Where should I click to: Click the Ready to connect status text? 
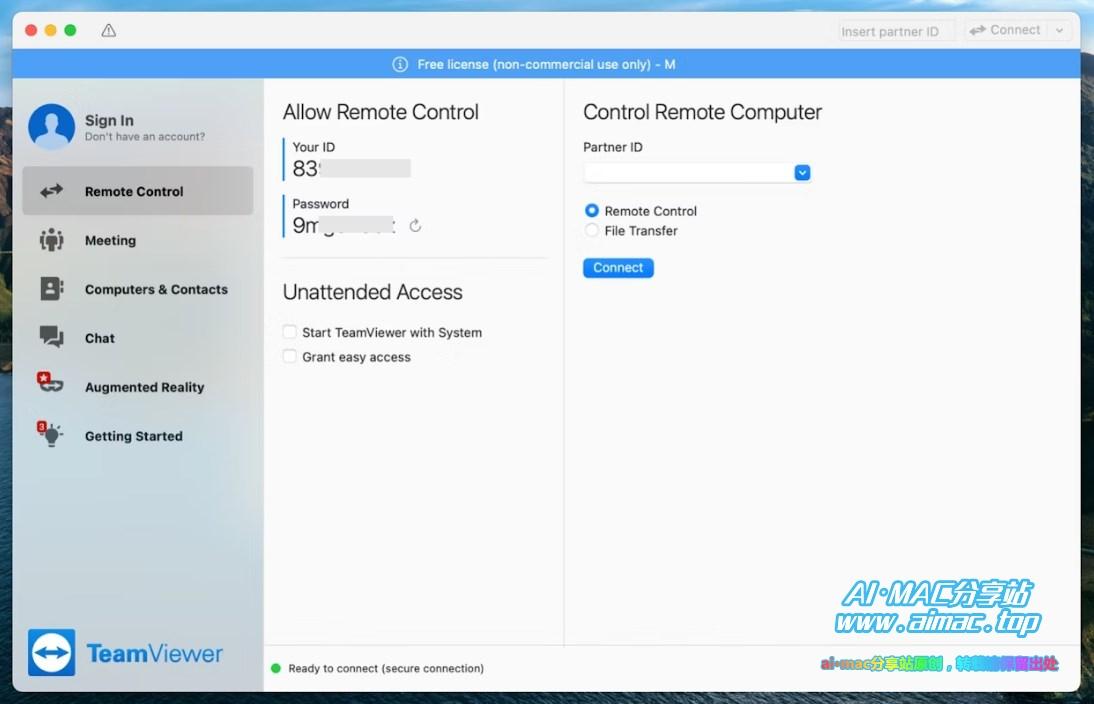coord(386,668)
